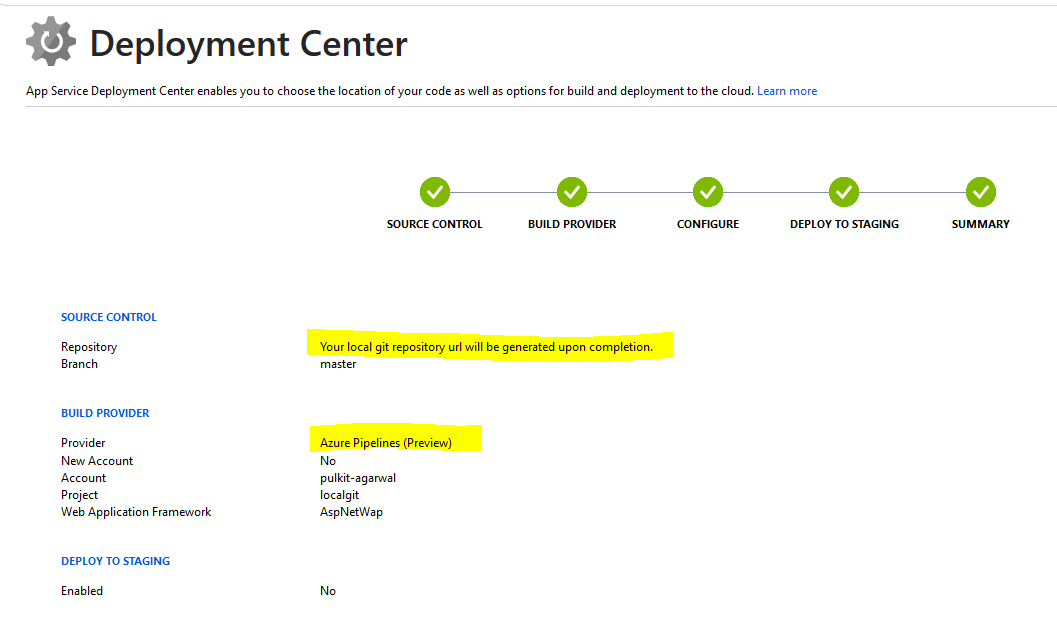Viewport: 1057px width, 629px height.
Task: Switch to the Build Provider step tab
Action: [571, 223]
